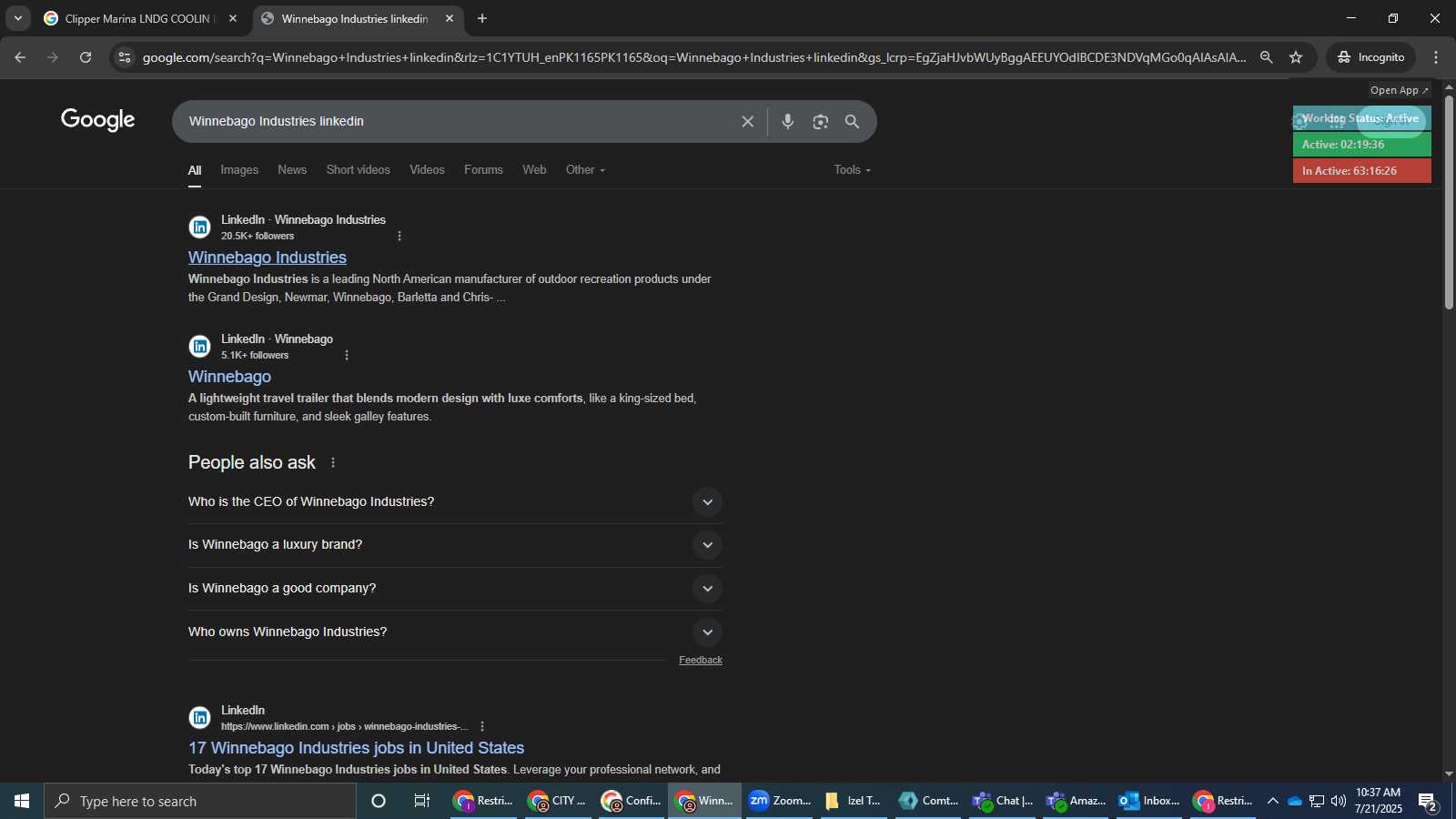This screenshot has height=819, width=1456.
Task: Select the Forums search tab
Action: [483, 170]
